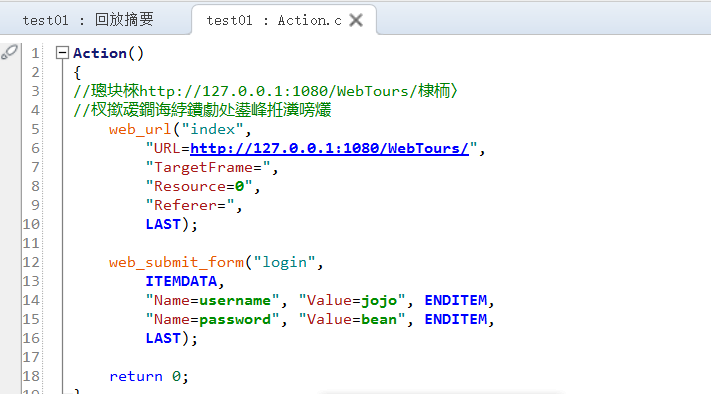Image resolution: width=711 pixels, height=394 pixels.
Task: Click "Name=username" on line 14
Action: [x=212, y=301]
